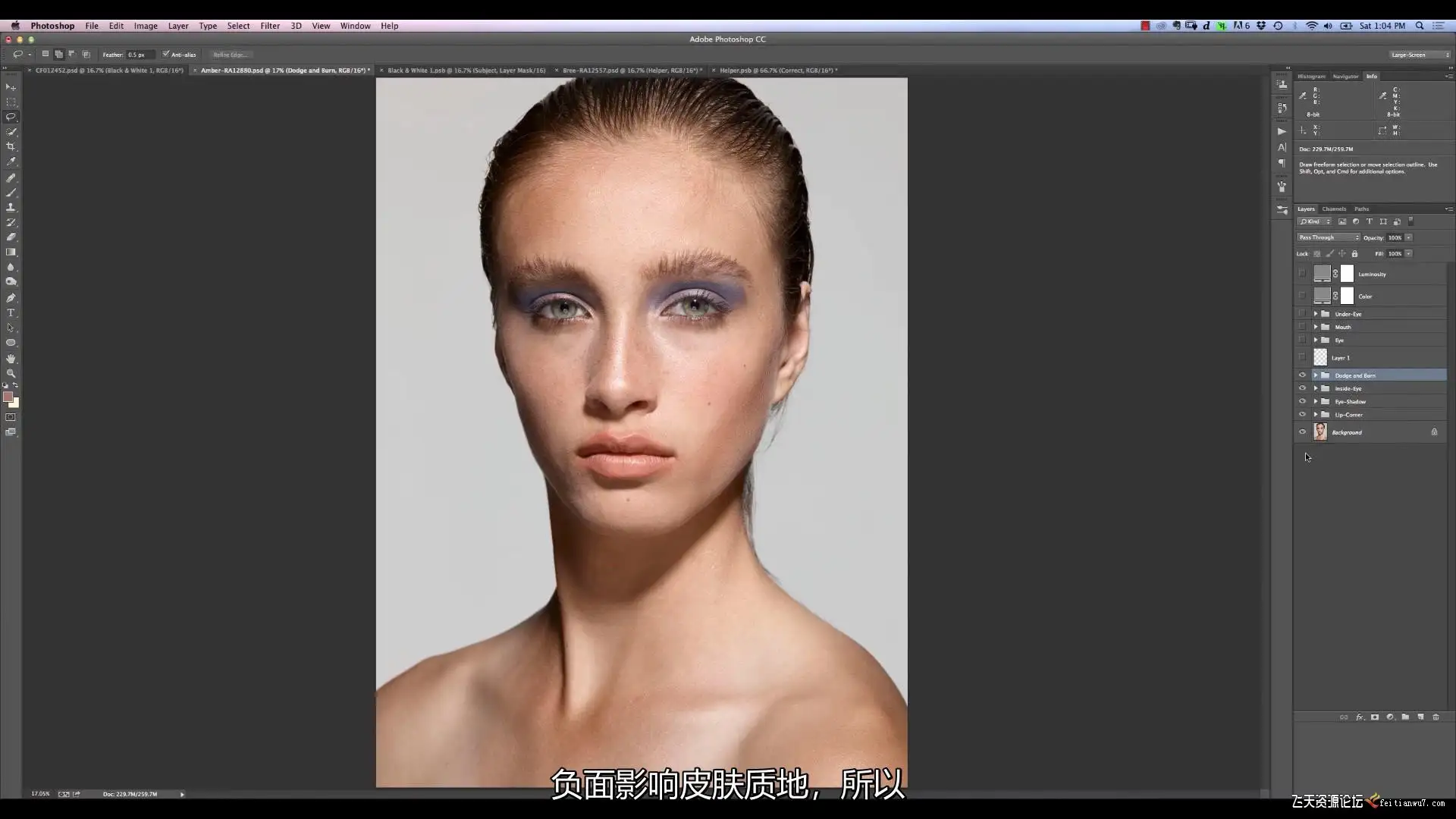Select the Gradient tool
Image resolution: width=1456 pixels, height=819 pixels.
tap(11, 252)
